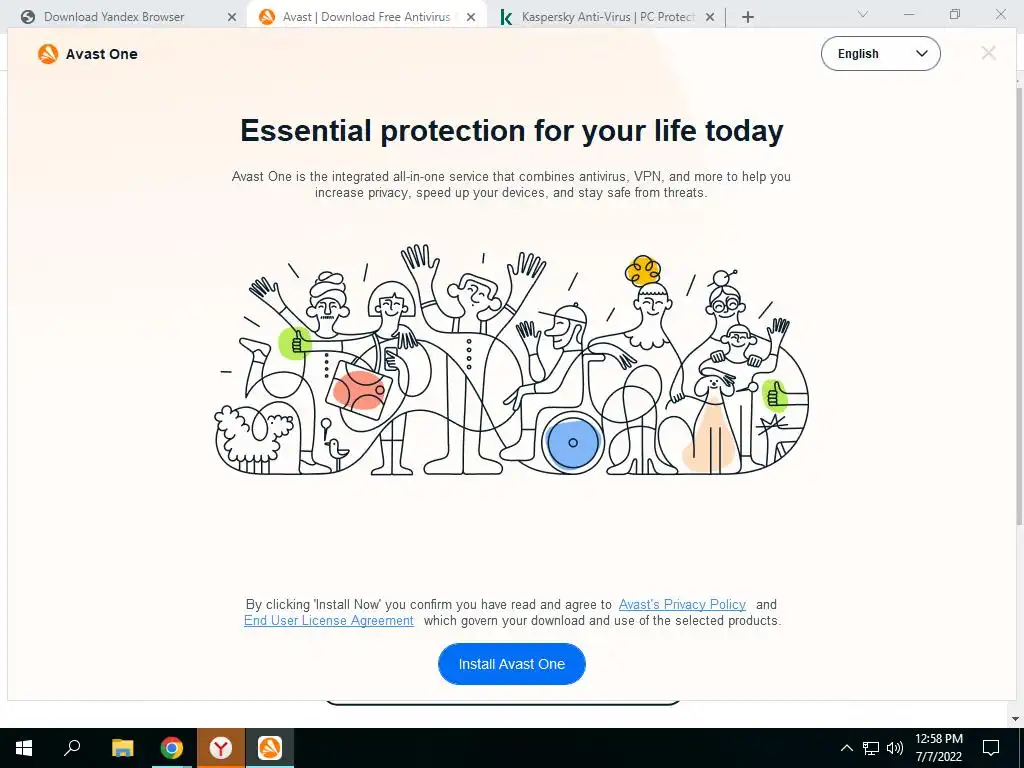The image size is (1024, 768).
Task: Click the Windows Start button
Action: pyautogui.click(x=24, y=747)
